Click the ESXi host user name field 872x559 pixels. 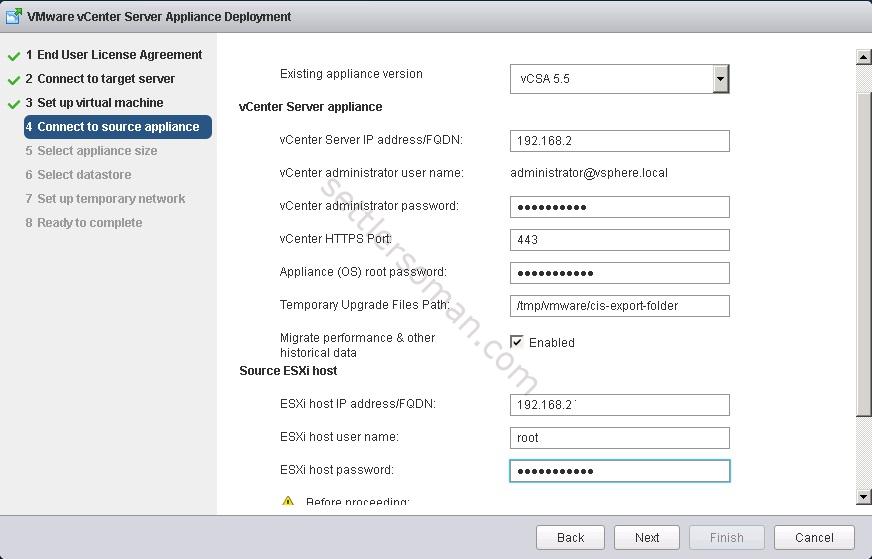(620, 438)
